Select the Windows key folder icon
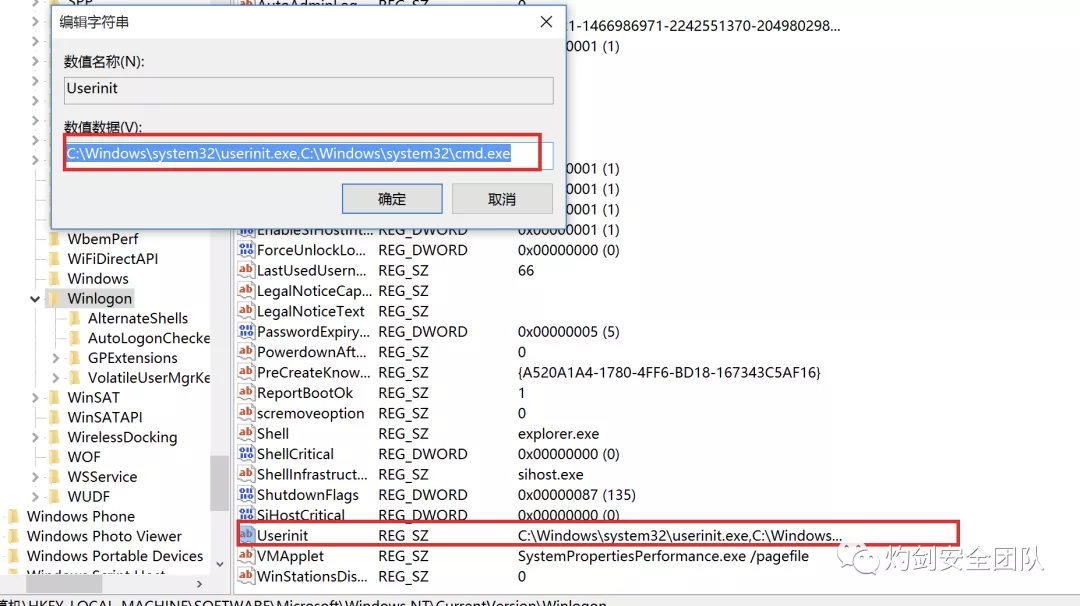1080x606 pixels. click(x=54, y=279)
